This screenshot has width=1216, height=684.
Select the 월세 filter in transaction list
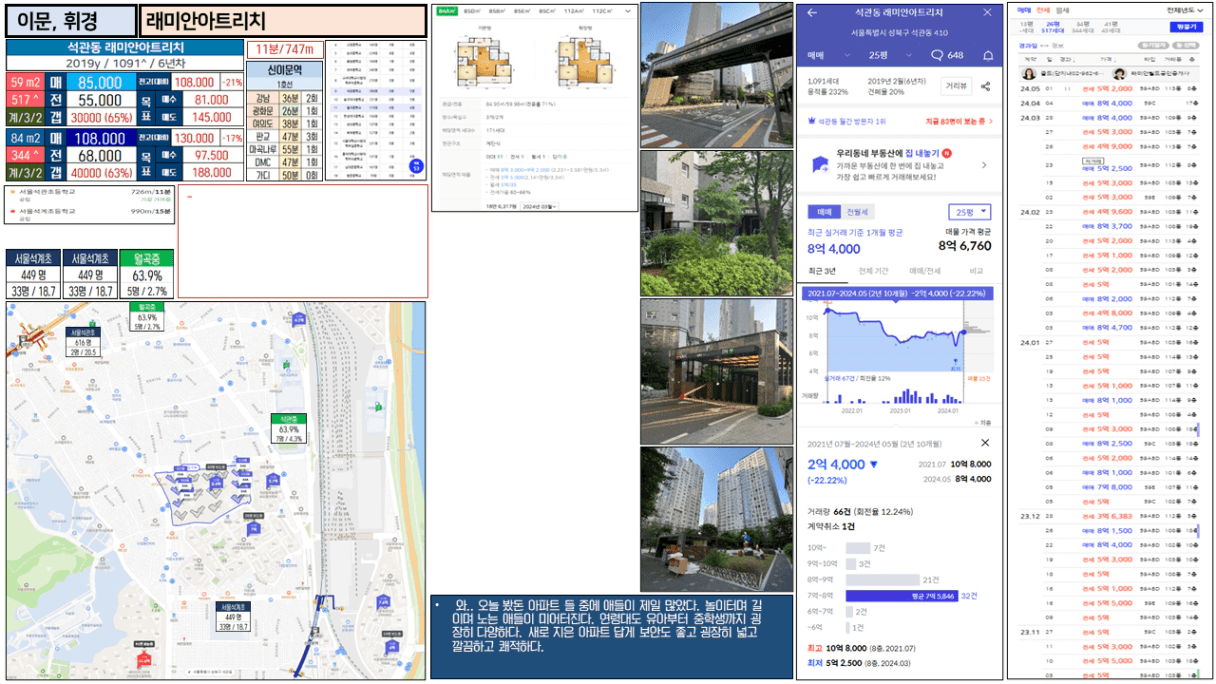[1062, 10]
